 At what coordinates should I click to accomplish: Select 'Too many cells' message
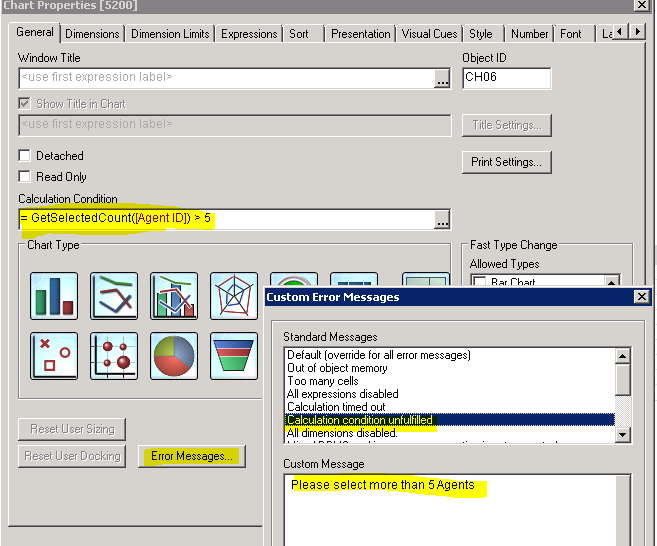(x=323, y=381)
